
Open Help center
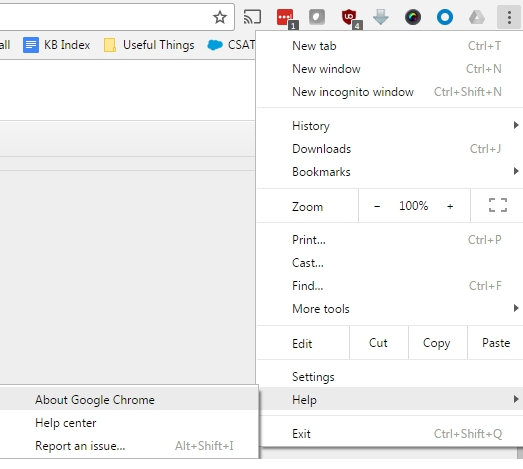pos(129,423)
